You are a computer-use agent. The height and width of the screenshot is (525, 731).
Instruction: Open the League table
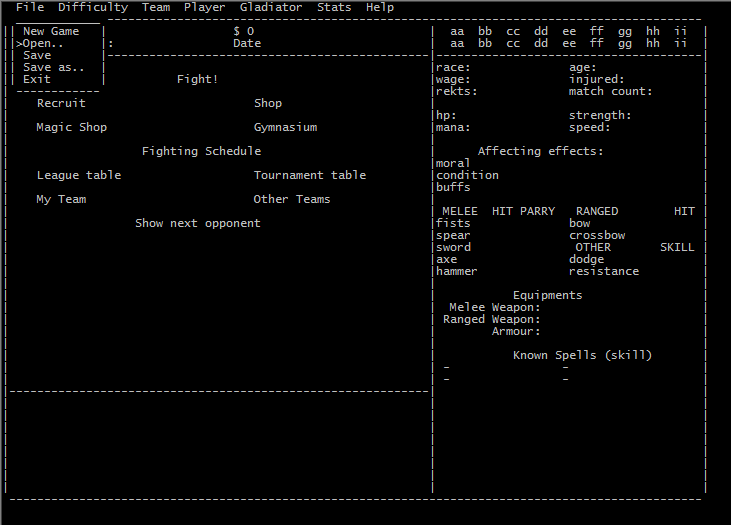pyautogui.click(x=78, y=175)
